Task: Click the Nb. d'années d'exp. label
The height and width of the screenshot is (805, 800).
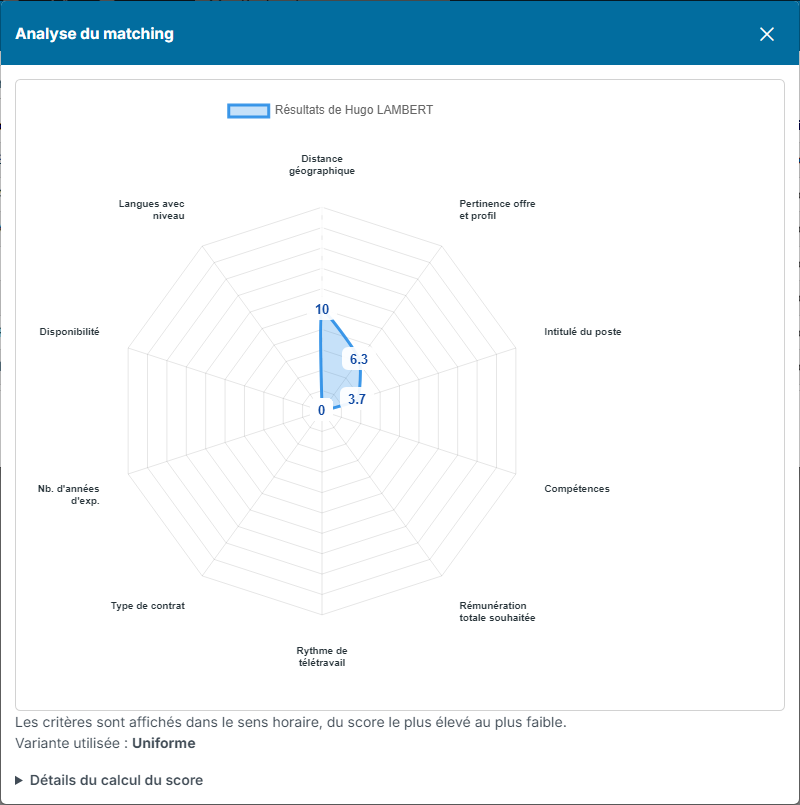Action: (69, 495)
